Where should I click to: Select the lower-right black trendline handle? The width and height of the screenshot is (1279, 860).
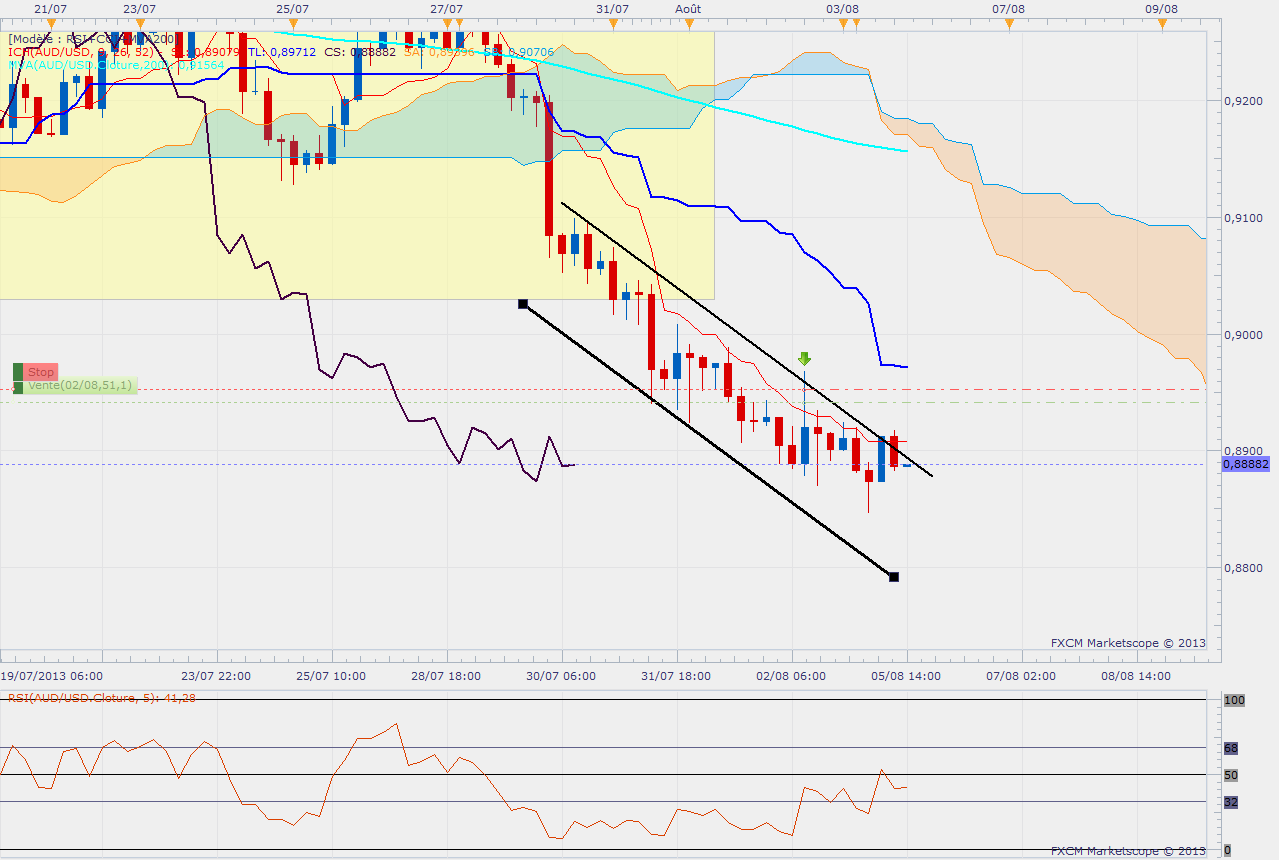tap(894, 577)
